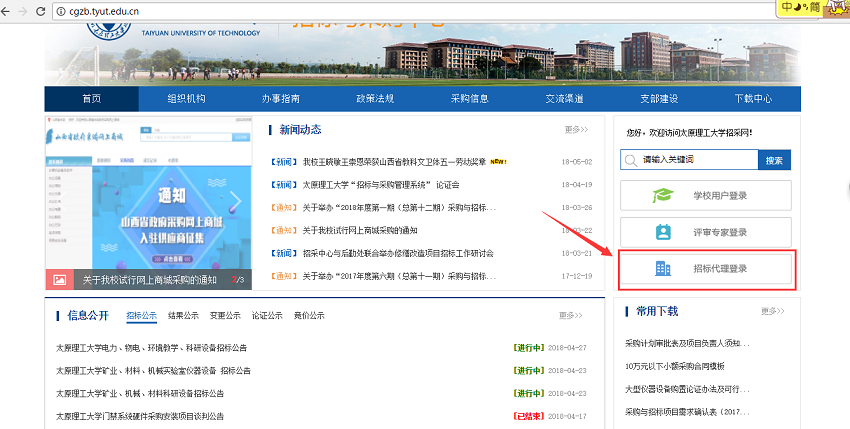
Task: Open the 办事指南 menu
Action: point(280,99)
